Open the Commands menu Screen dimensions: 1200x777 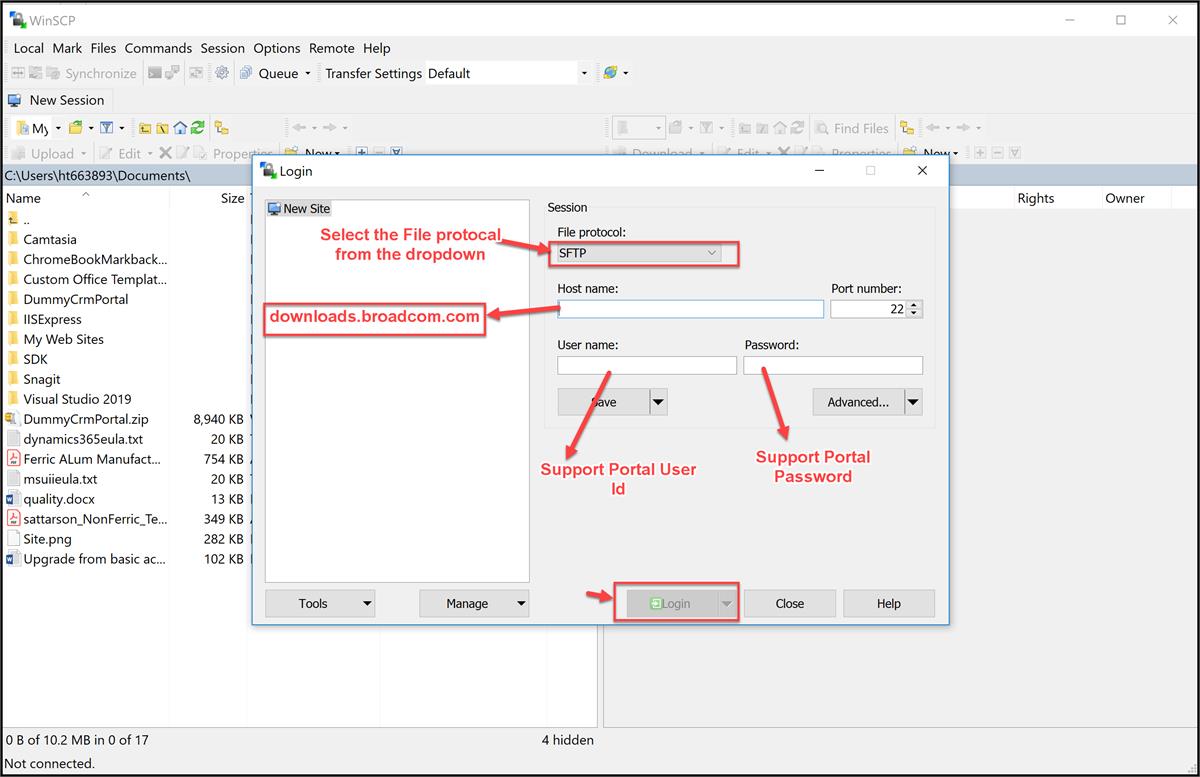coord(158,48)
